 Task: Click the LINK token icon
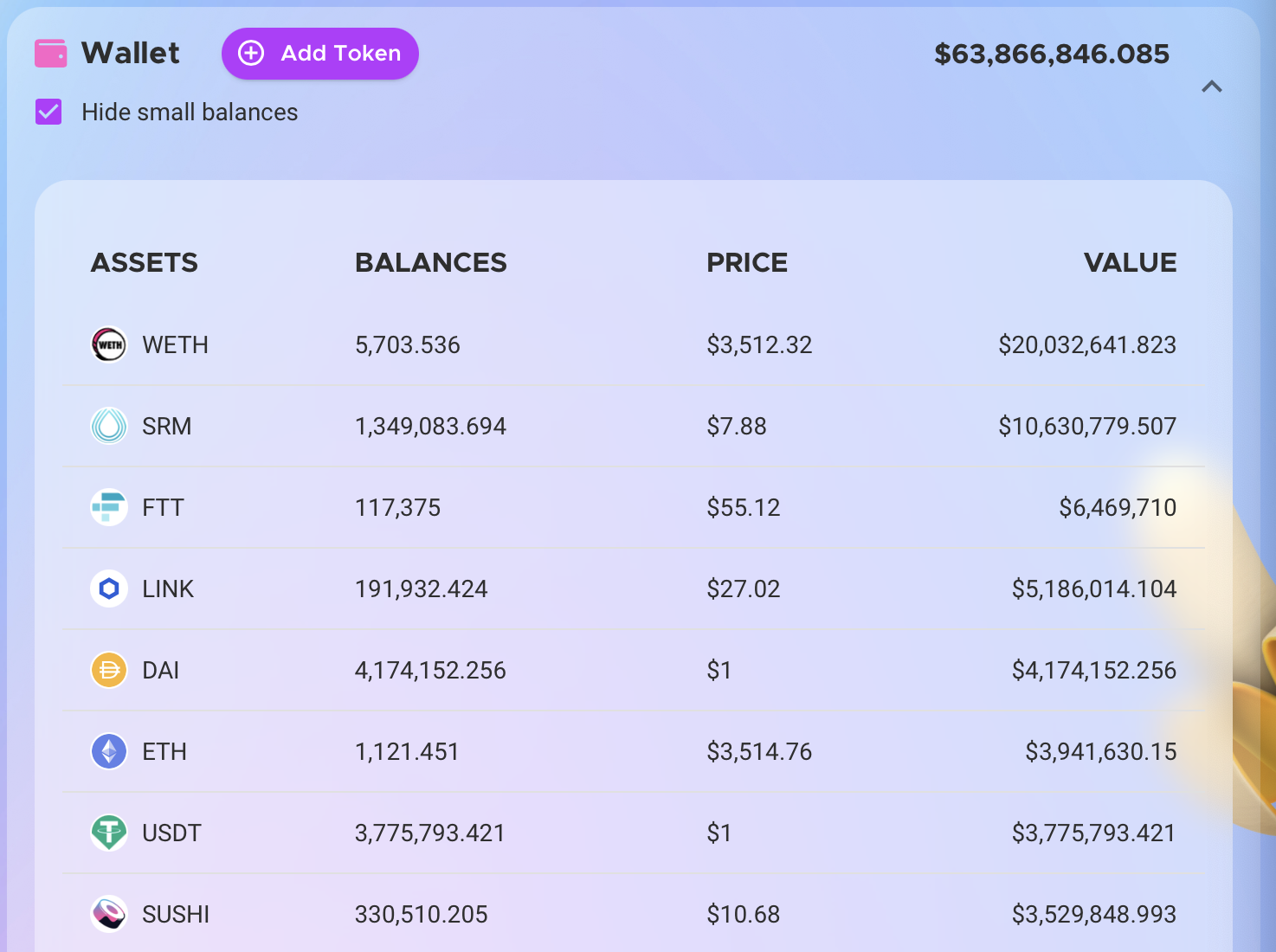109,589
